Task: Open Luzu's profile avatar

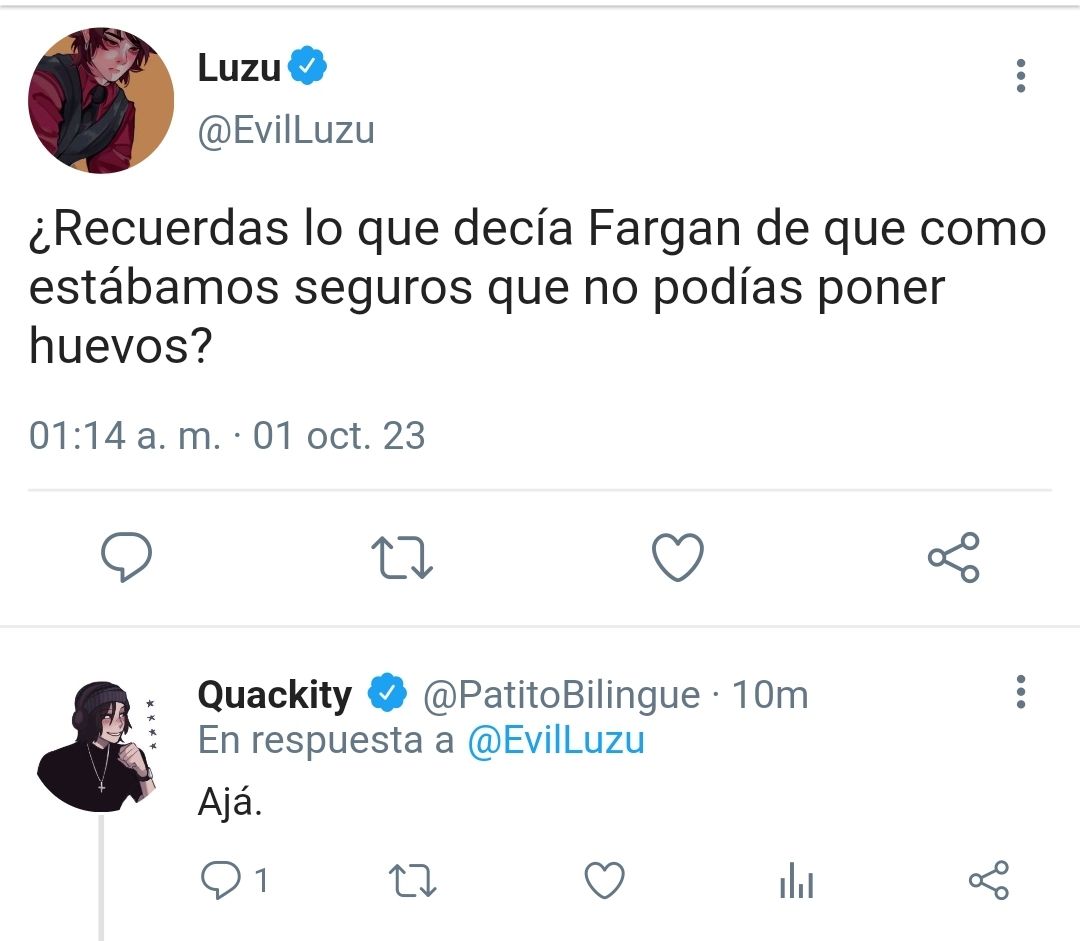Action: 101,101
